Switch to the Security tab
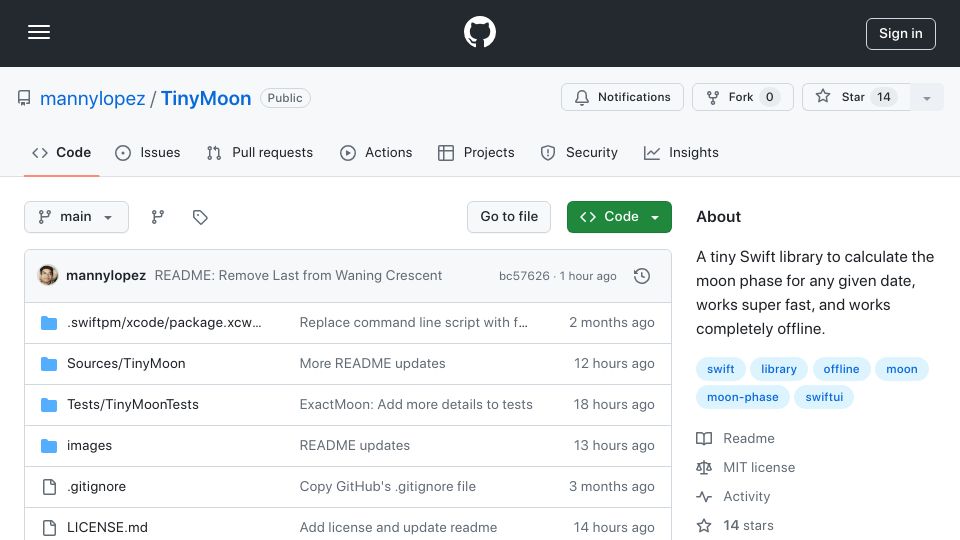The height and width of the screenshot is (540, 960). tap(579, 152)
